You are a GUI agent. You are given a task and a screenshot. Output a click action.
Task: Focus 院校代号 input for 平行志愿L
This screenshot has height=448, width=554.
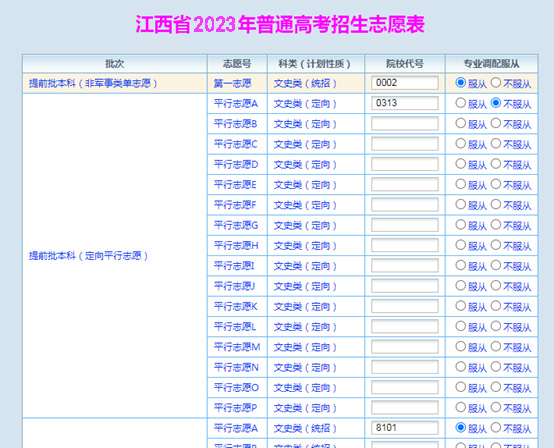[405, 326]
